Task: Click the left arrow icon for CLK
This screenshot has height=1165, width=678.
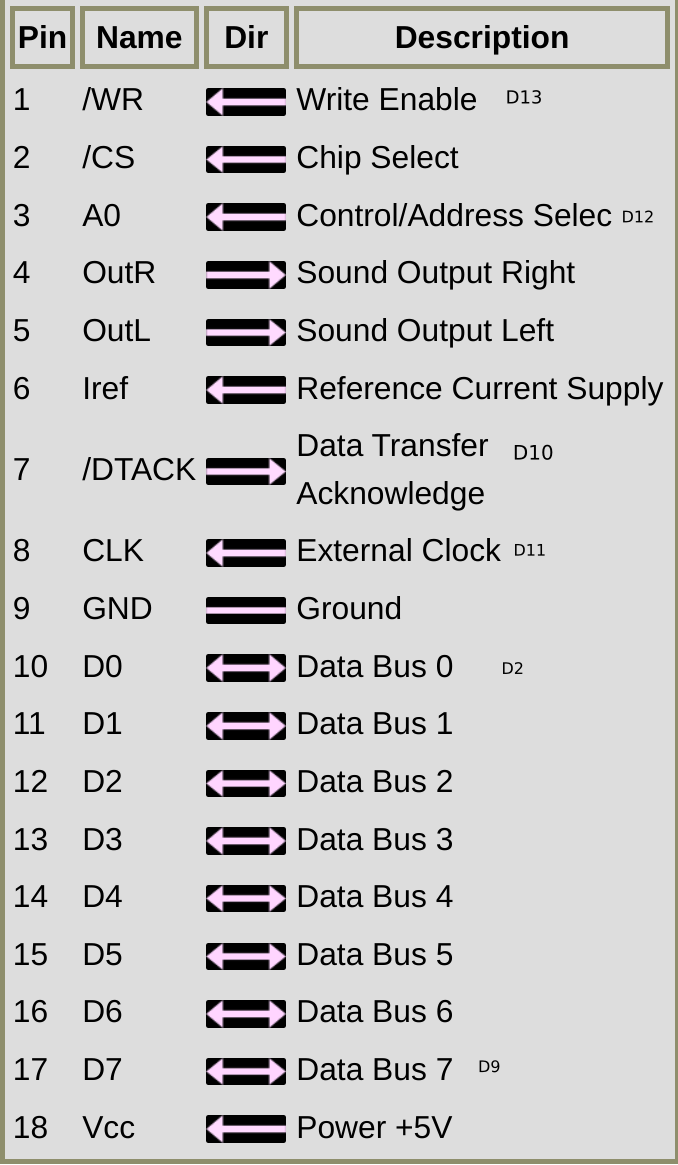Action: pos(246,553)
